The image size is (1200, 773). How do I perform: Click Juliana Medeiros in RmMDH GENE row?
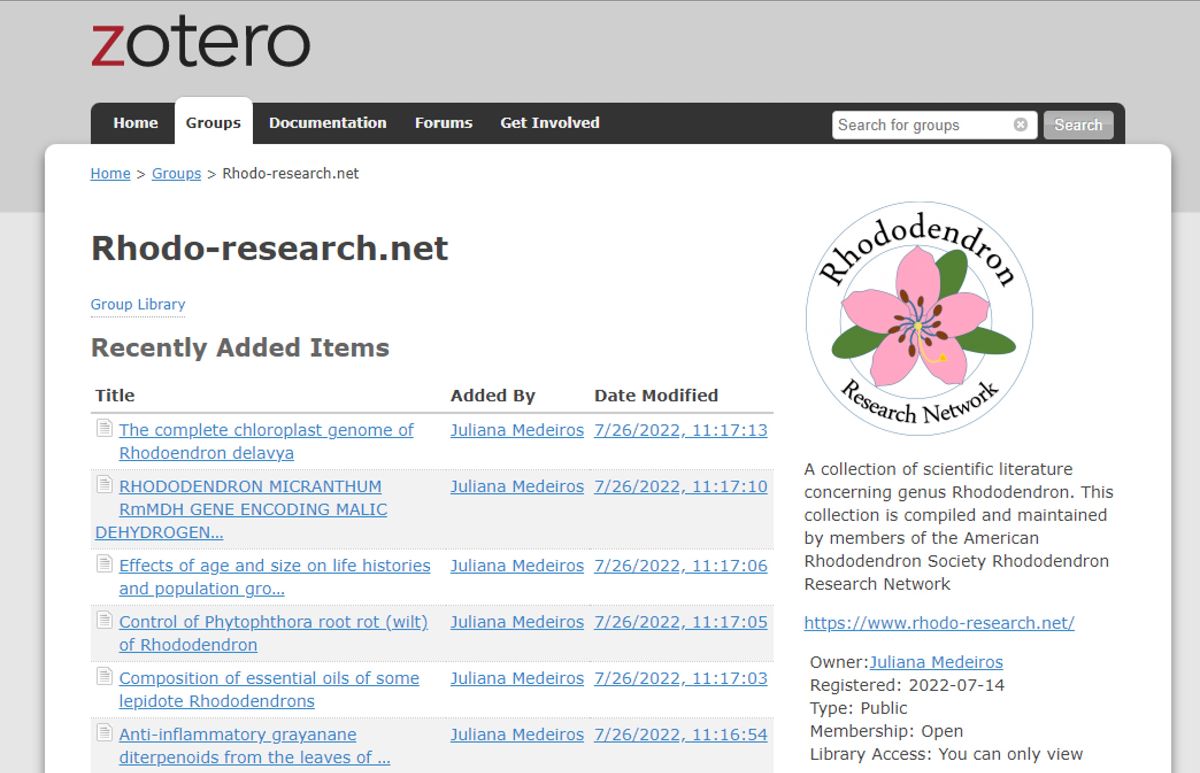coord(517,486)
